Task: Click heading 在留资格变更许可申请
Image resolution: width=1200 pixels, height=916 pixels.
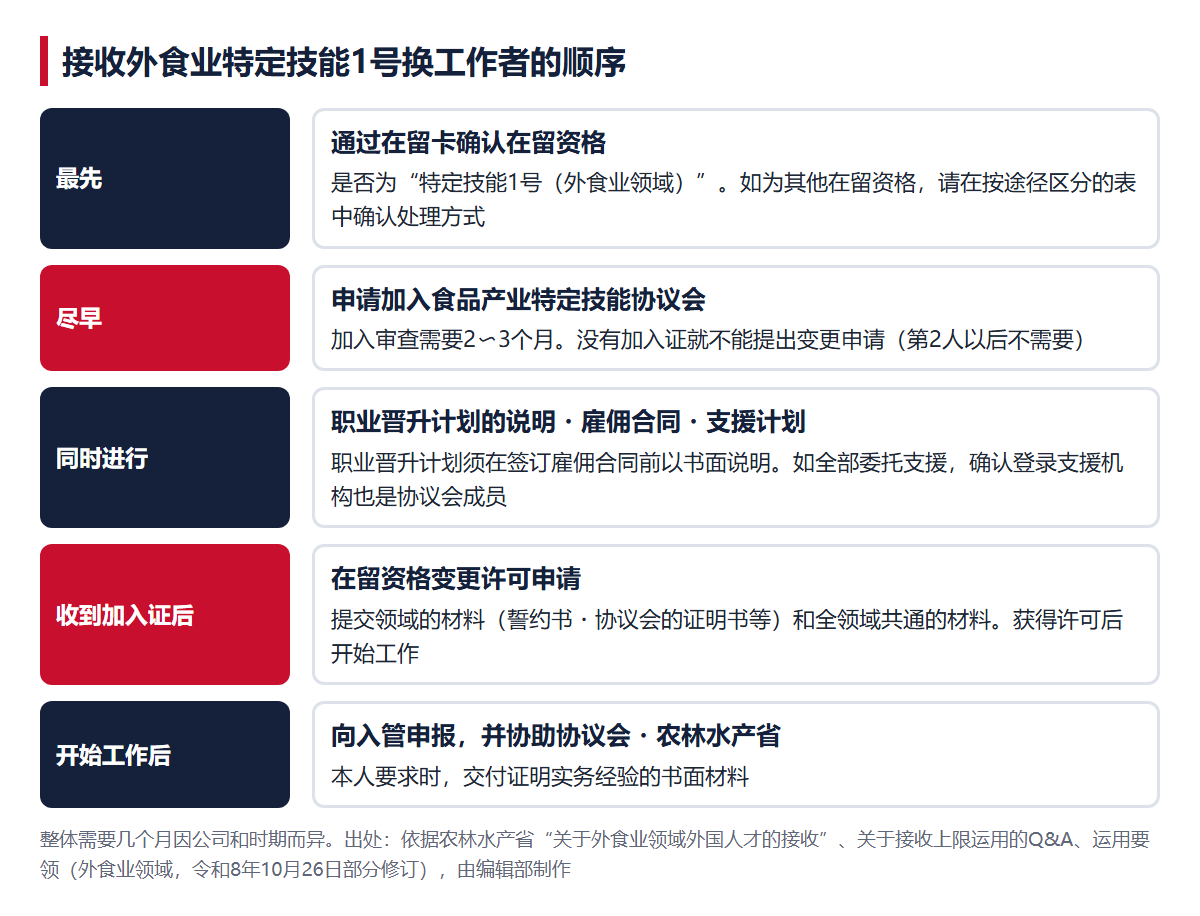Action: (x=456, y=579)
